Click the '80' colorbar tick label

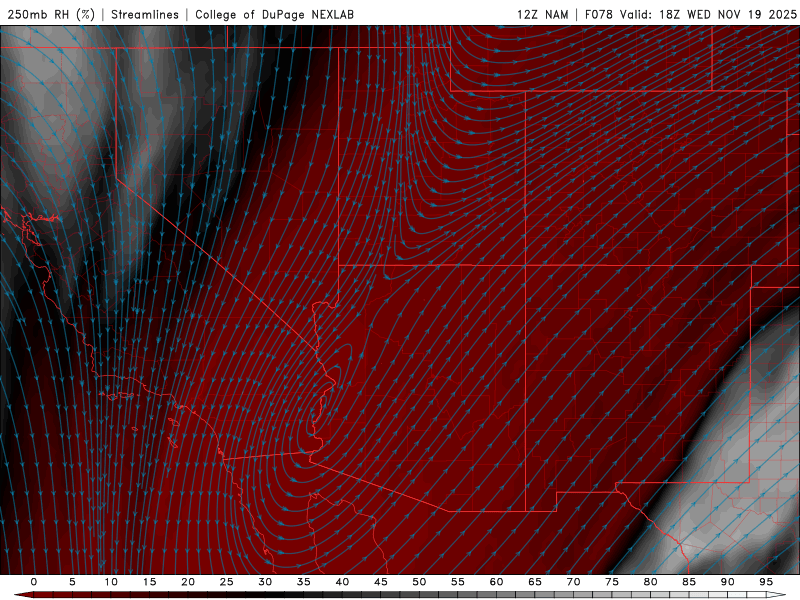point(650,582)
